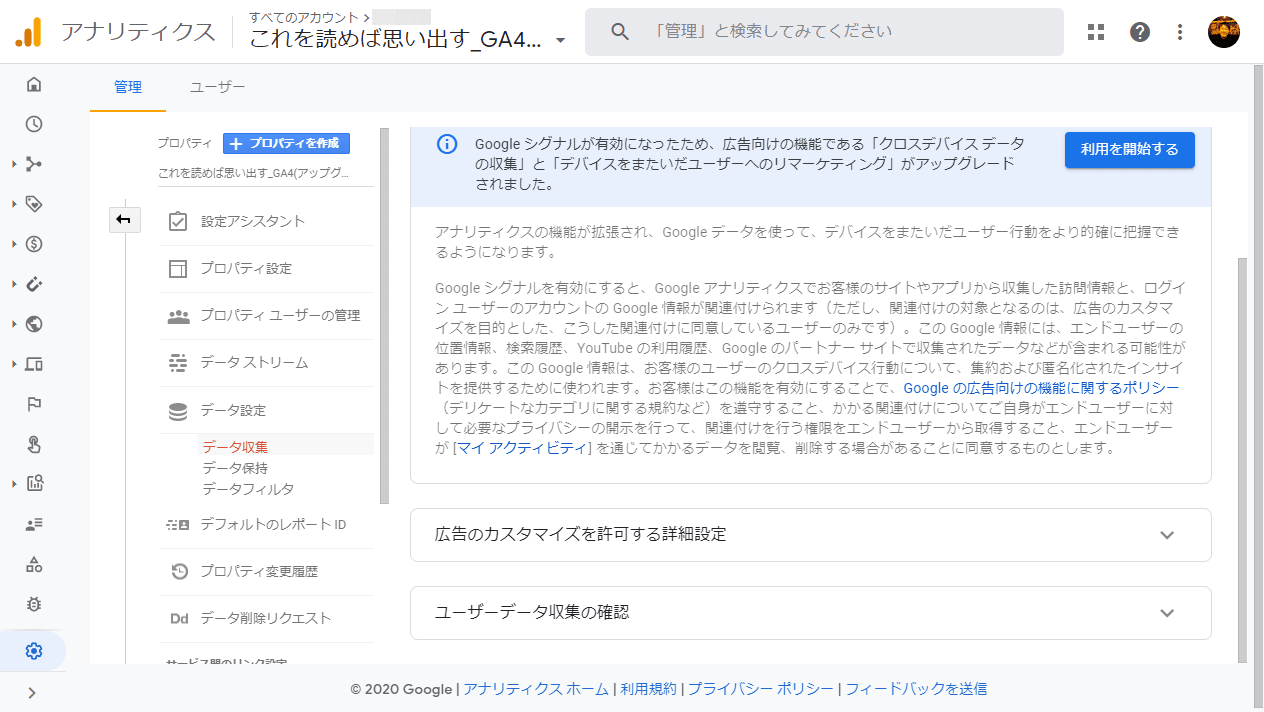Expand 広告のカスタマイズを許可する詳細設定
The width and height of the screenshot is (1264, 712).
coord(811,535)
